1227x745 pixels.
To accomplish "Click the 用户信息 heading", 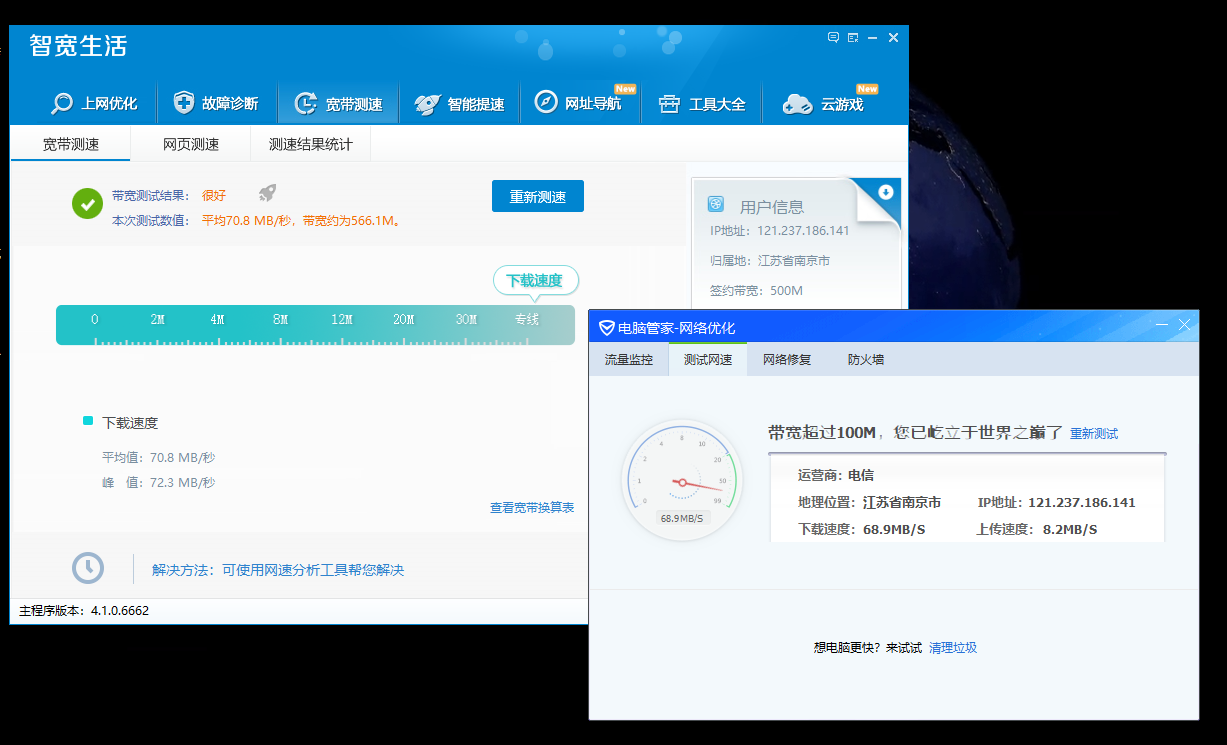I will [x=772, y=207].
